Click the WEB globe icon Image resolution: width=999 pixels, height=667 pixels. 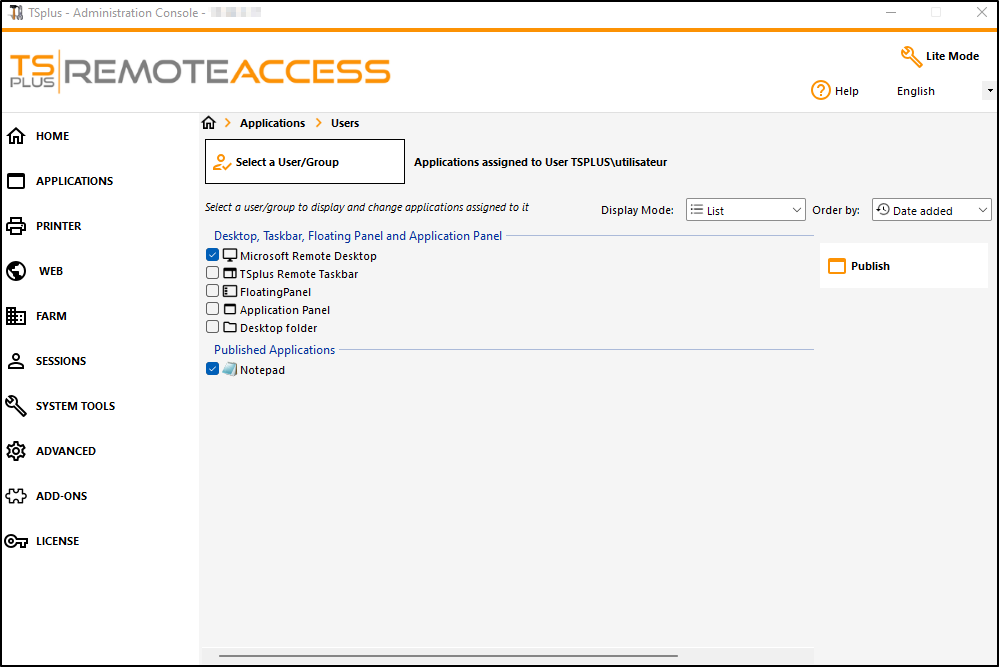[16, 271]
